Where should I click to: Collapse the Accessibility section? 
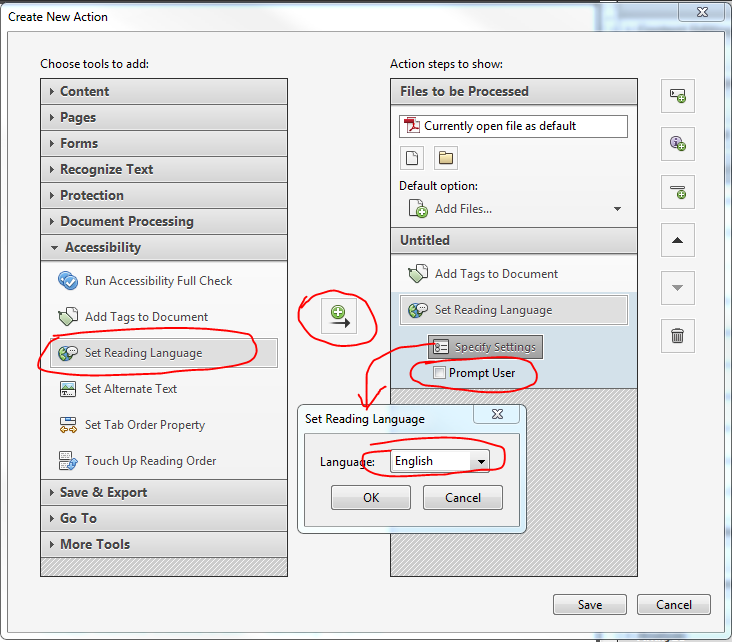102,247
